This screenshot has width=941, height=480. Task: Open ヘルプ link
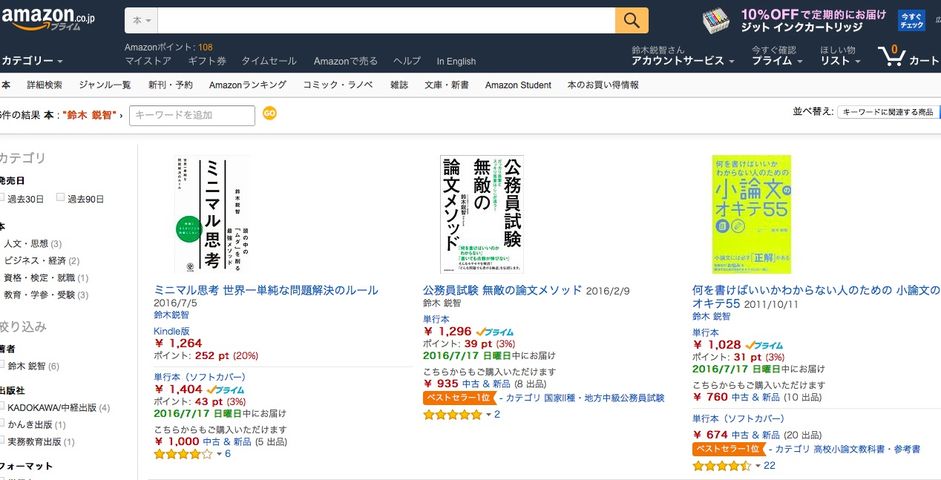[407, 61]
